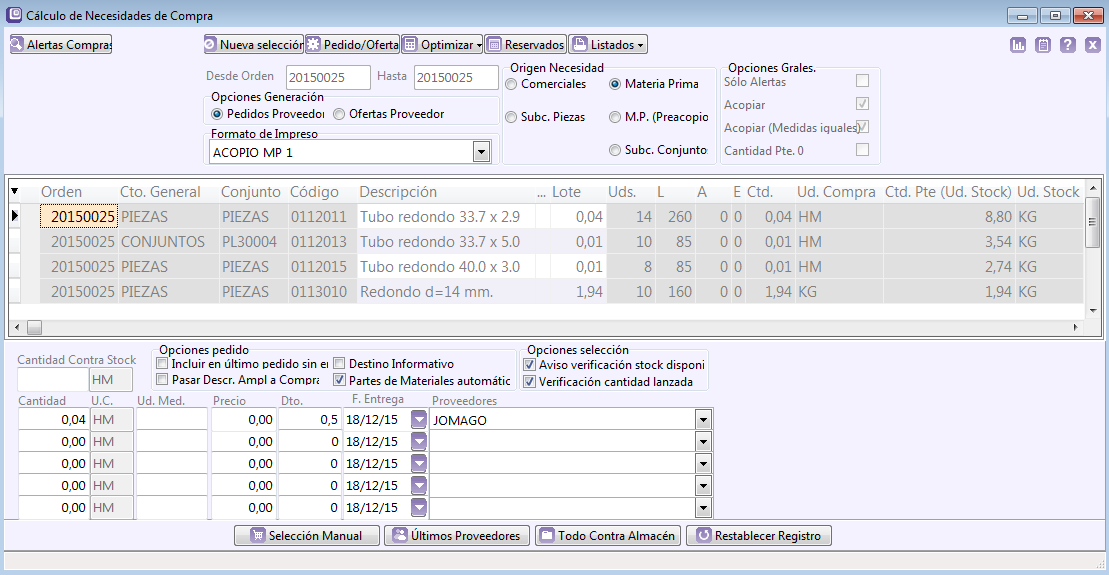Enable the Destino Informativo checkbox

point(340,364)
